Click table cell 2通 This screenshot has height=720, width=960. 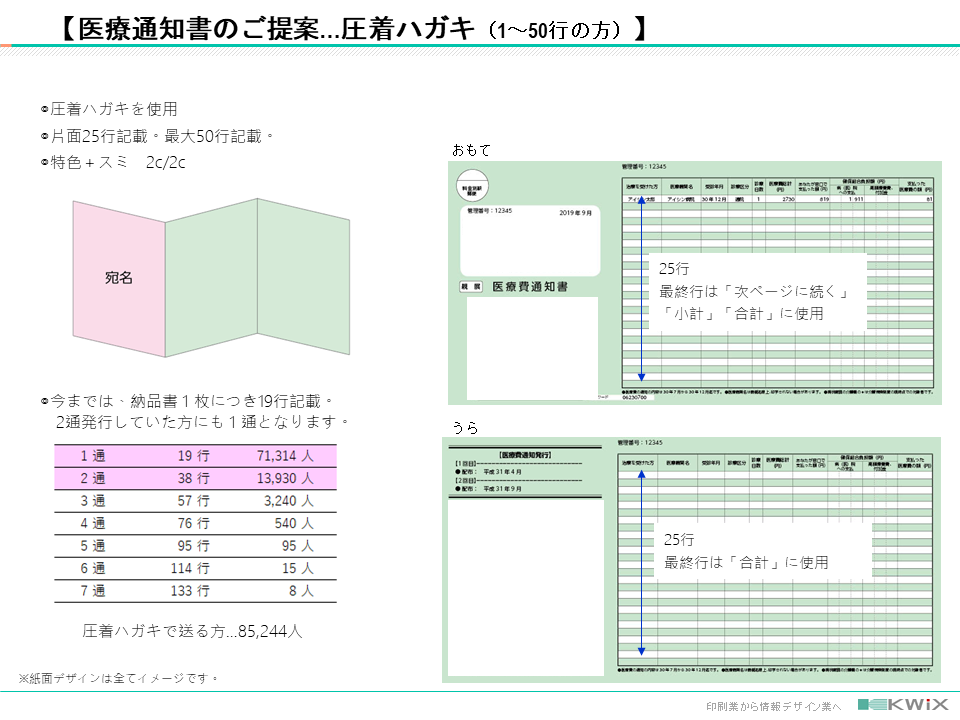pos(93,479)
